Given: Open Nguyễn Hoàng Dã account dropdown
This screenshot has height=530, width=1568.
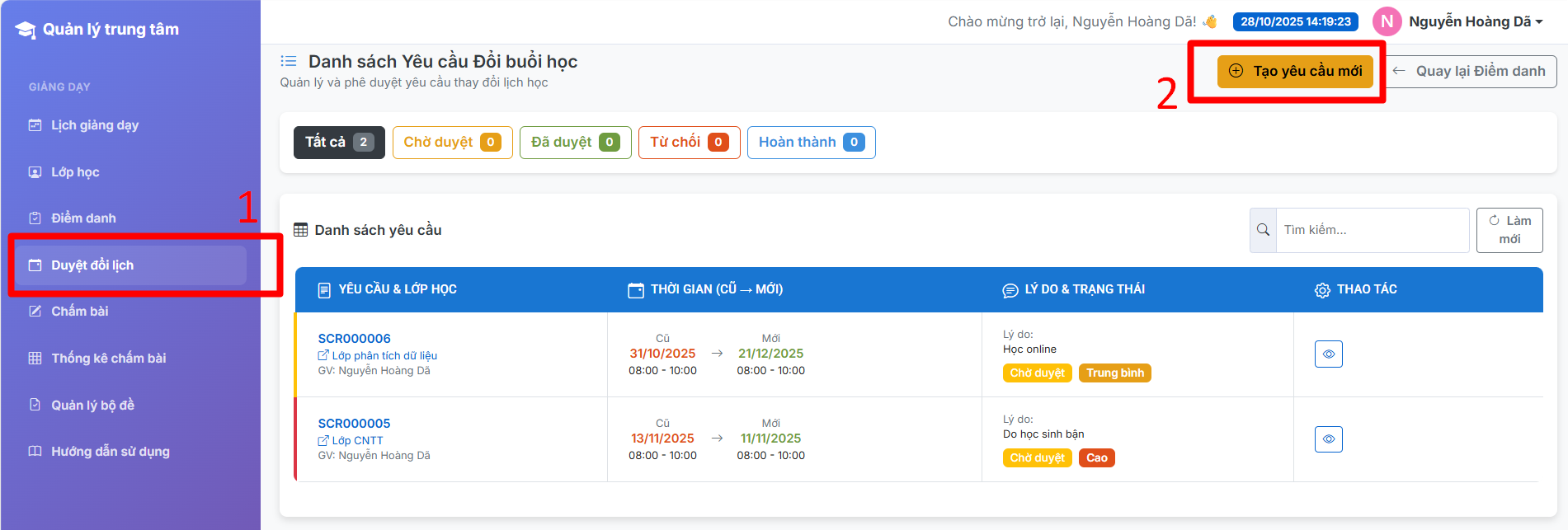Looking at the screenshot, I should 1475,22.
